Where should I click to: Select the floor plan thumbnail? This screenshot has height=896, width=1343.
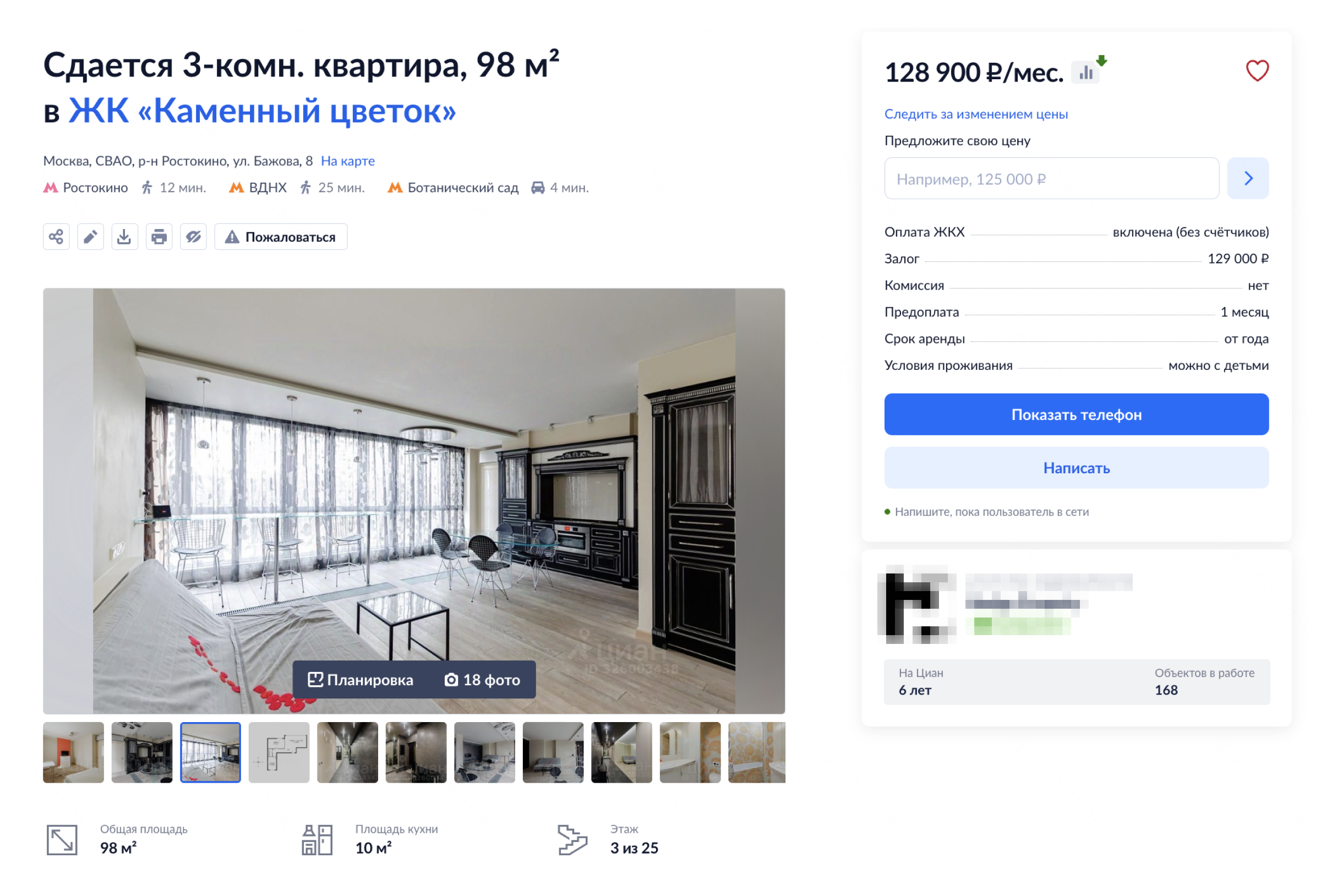tap(279, 752)
